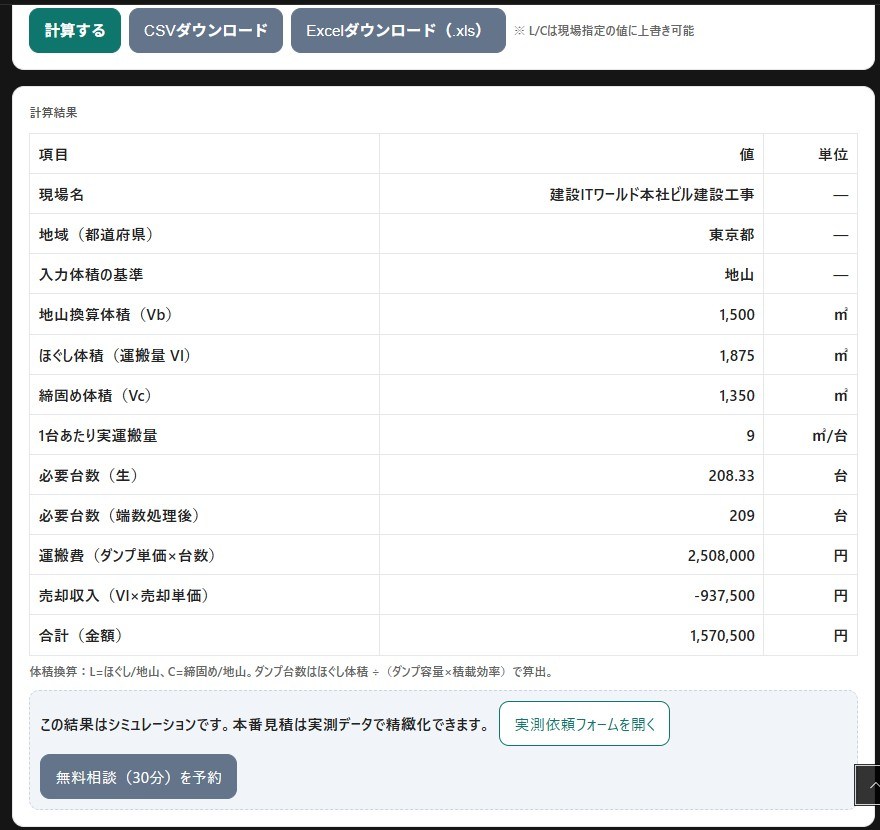Viewport: 880px width, 830px height.
Task: Click the site name 建設ITワールド本社ビル建設工事 cell
Action: [652, 194]
